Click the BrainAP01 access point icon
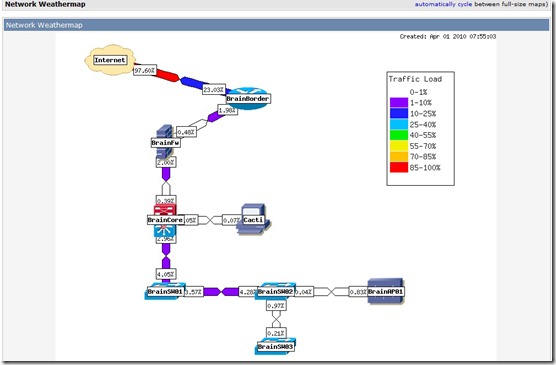Screen dimensions: 556x365 385,291
